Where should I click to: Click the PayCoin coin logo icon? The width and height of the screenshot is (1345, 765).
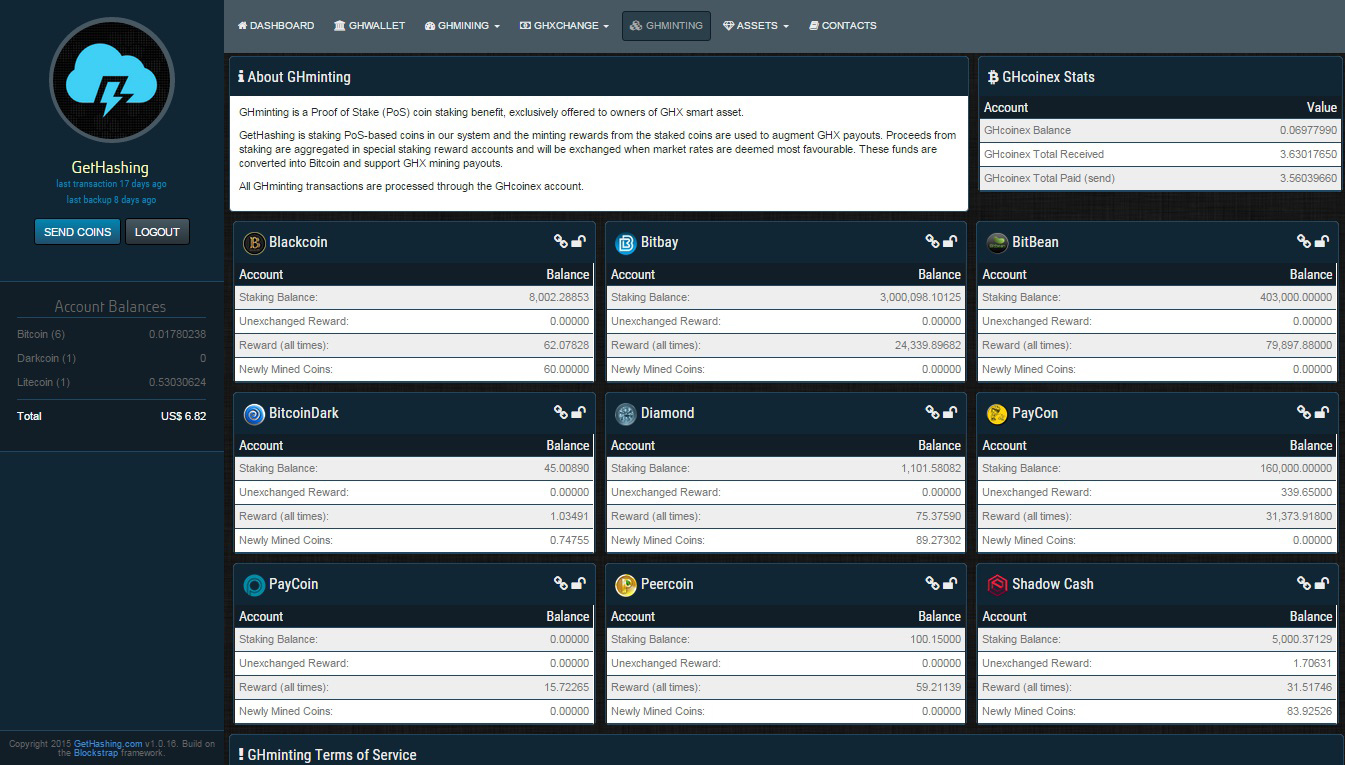[x=253, y=584]
